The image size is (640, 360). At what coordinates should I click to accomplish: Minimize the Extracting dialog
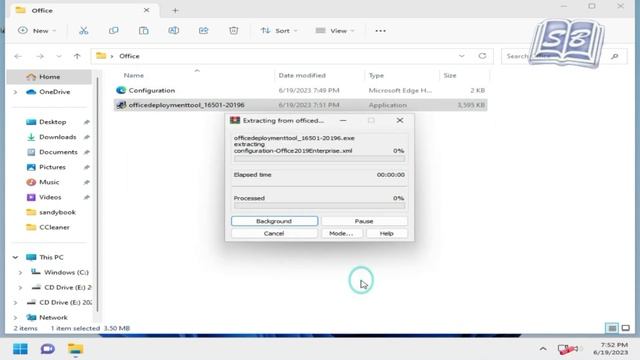click(x=343, y=121)
